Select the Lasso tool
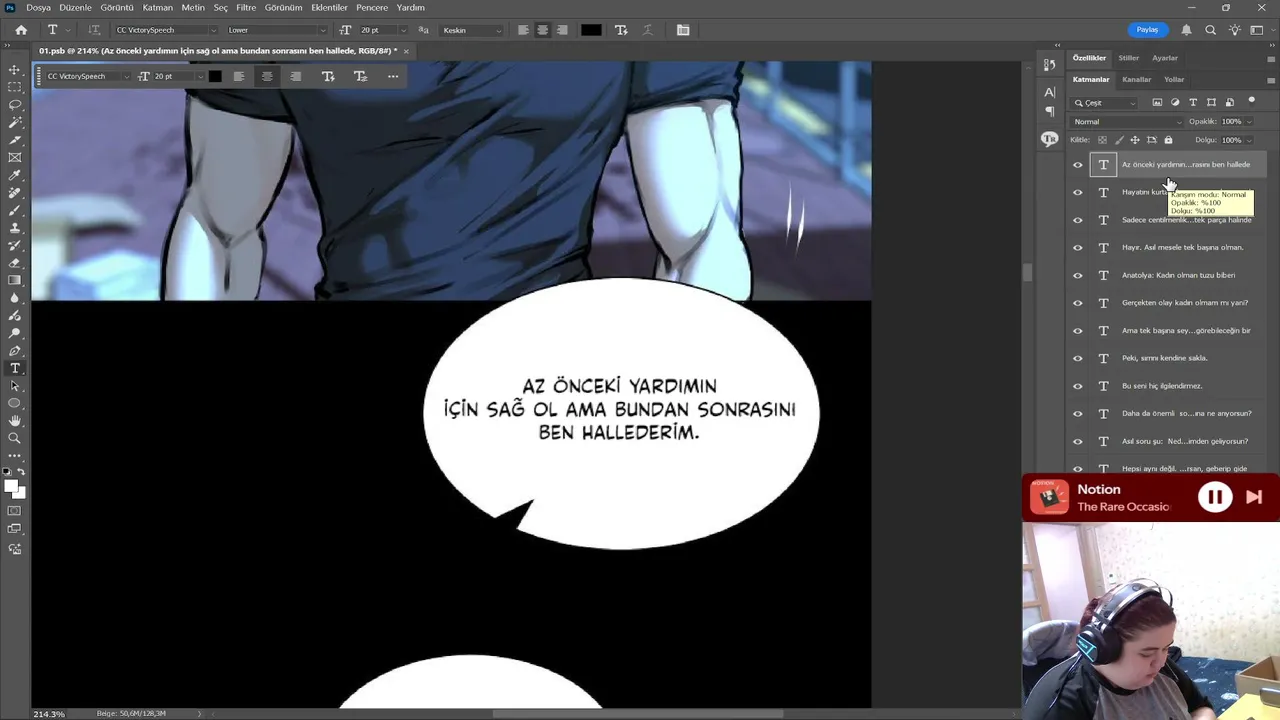 point(14,105)
